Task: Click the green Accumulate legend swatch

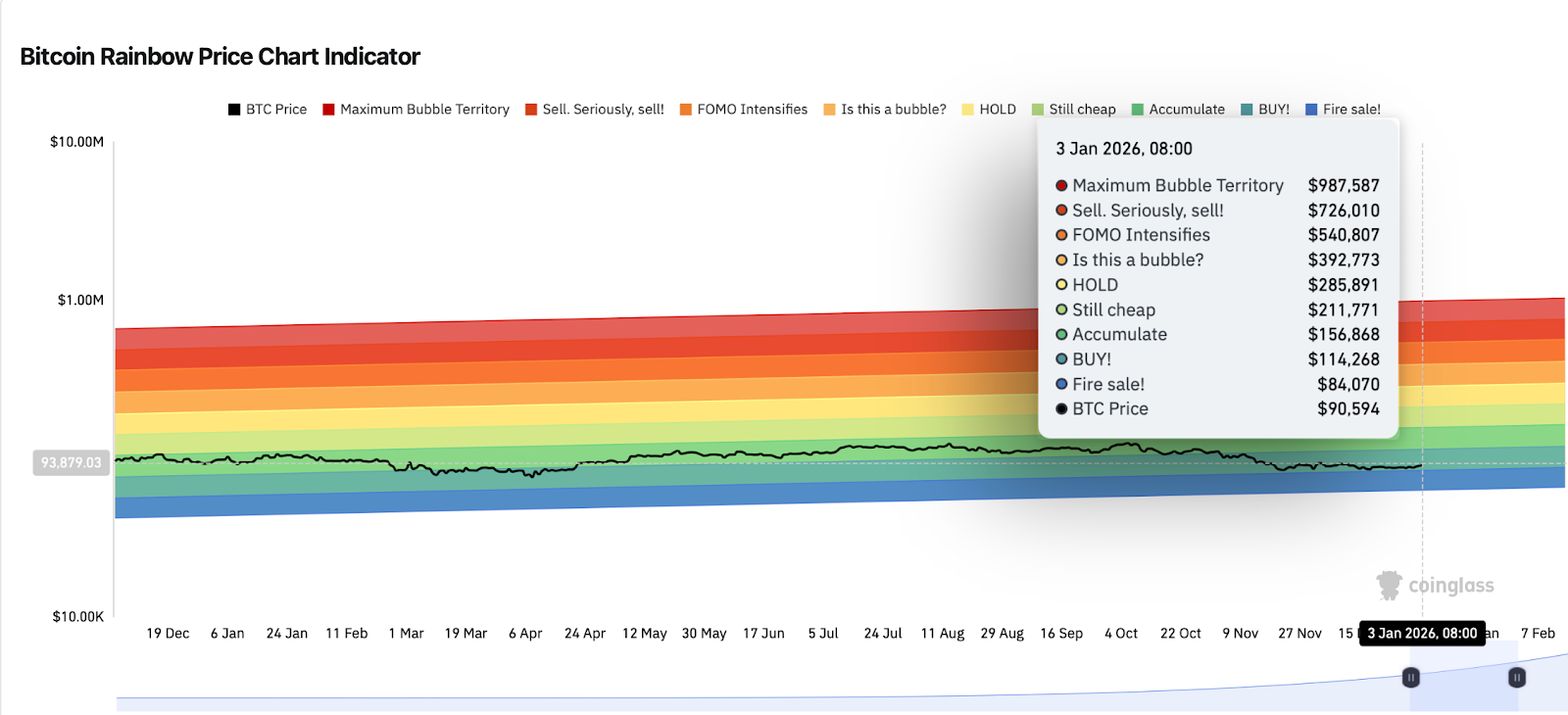Action: coord(1138,110)
